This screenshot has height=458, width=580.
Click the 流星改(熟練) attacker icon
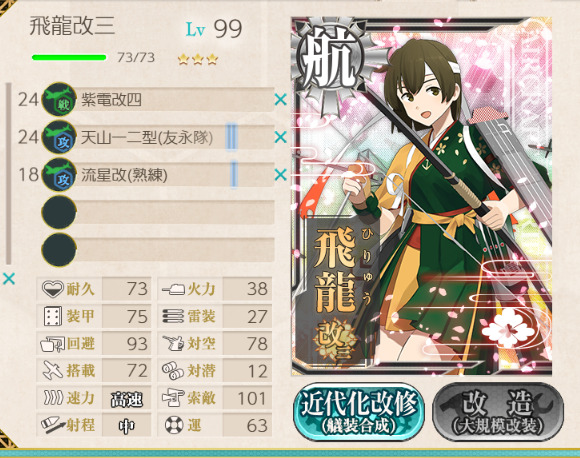[59, 175]
